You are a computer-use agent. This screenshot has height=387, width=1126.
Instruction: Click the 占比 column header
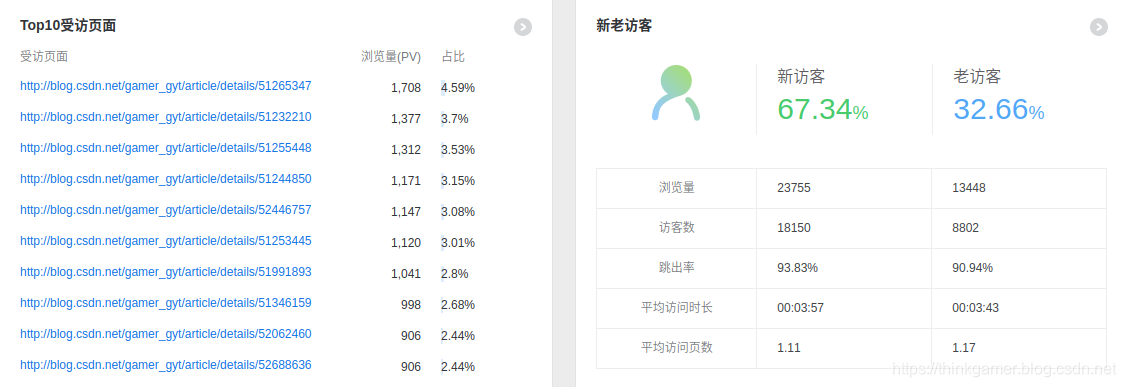pyautogui.click(x=453, y=57)
